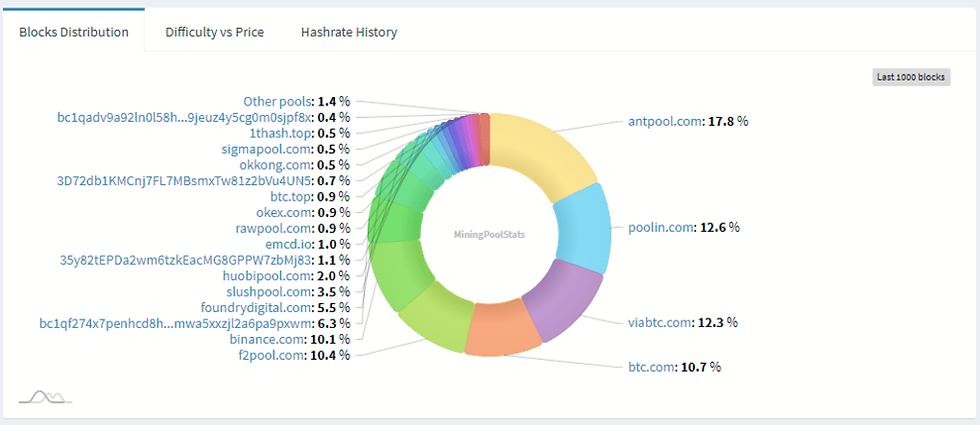The height and width of the screenshot is (425, 980).
Task: Select the orange btc.com donut slice
Action: [503, 328]
